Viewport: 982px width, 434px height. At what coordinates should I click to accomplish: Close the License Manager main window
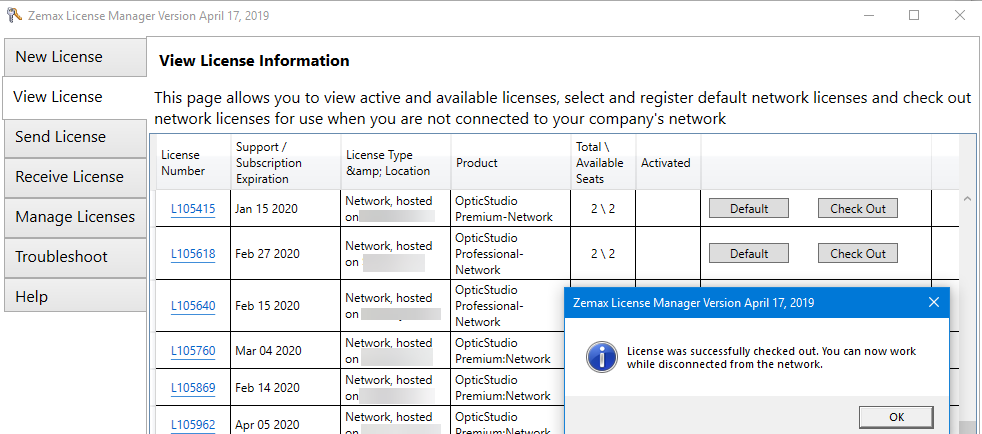click(x=959, y=16)
